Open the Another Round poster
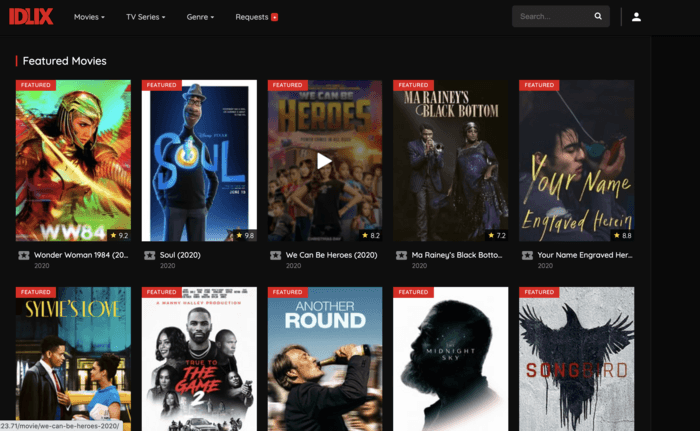The height and width of the screenshot is (431, 700). (325, 359)
